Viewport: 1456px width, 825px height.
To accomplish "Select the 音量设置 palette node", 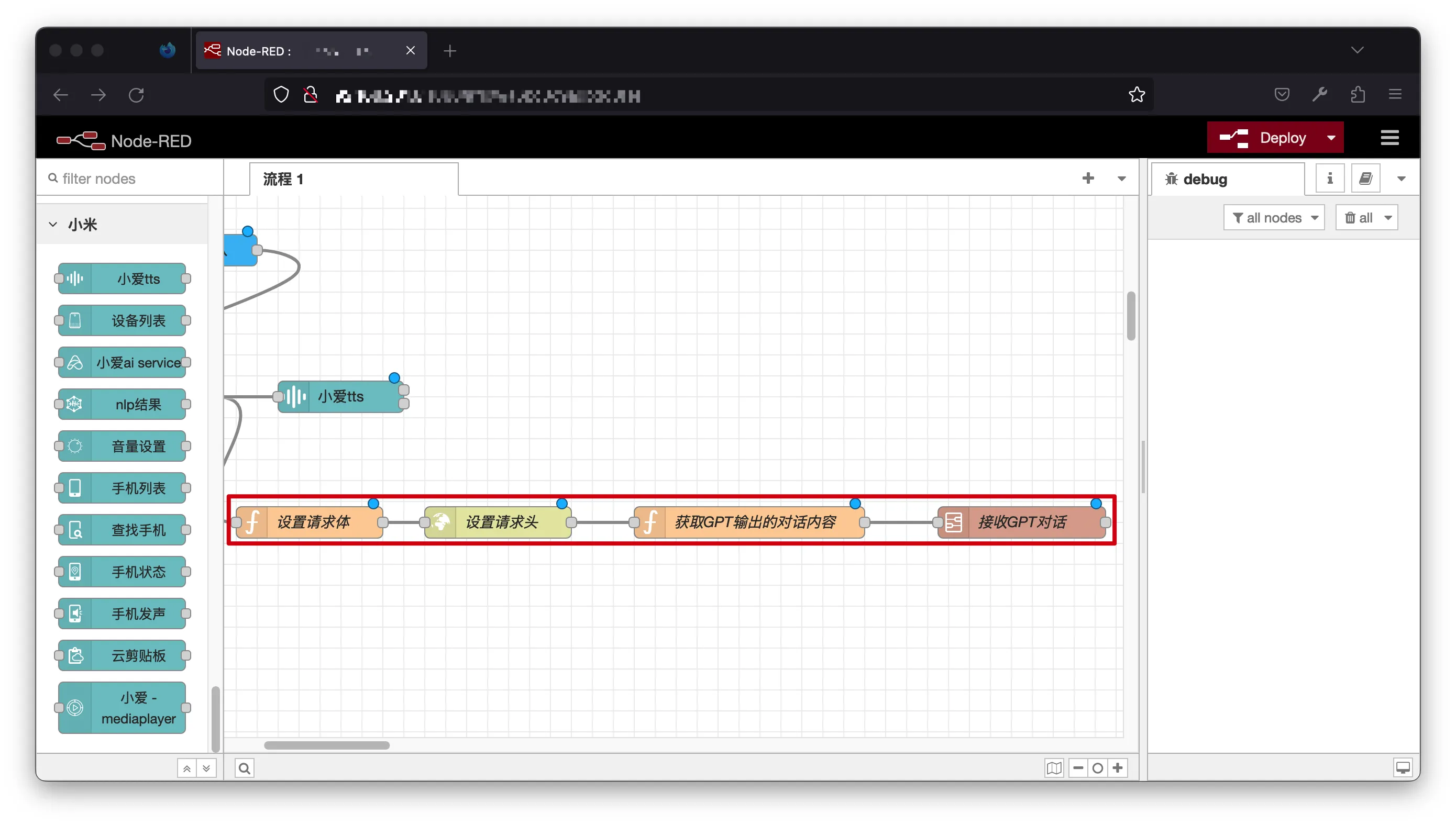I will point(122,446).
